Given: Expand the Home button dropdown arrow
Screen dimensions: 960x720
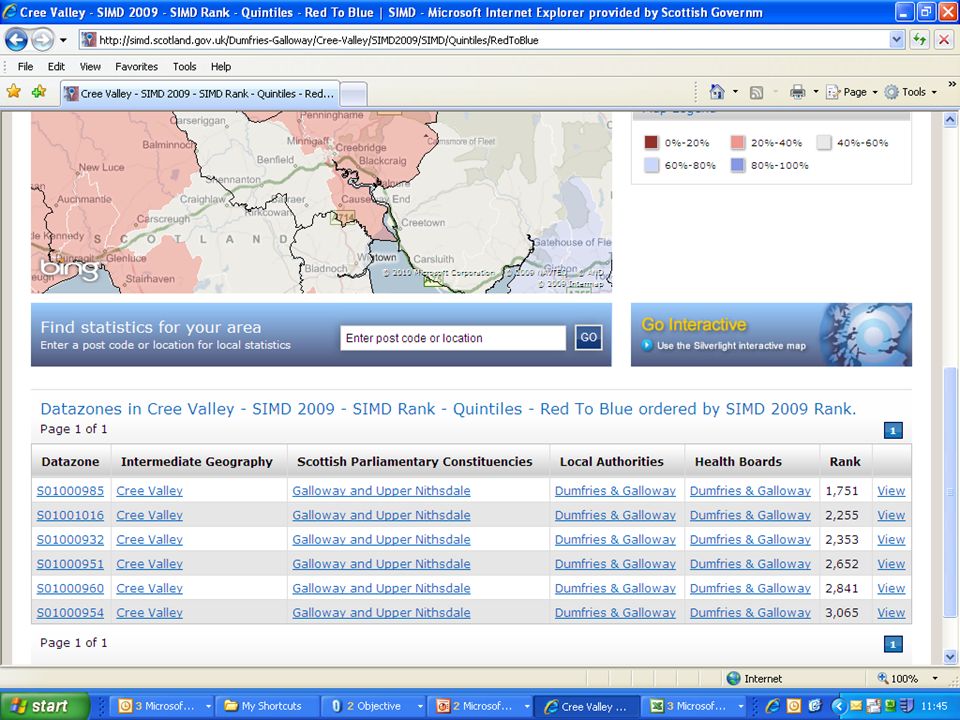Looking at the screenshot, I should pos(735,92).
